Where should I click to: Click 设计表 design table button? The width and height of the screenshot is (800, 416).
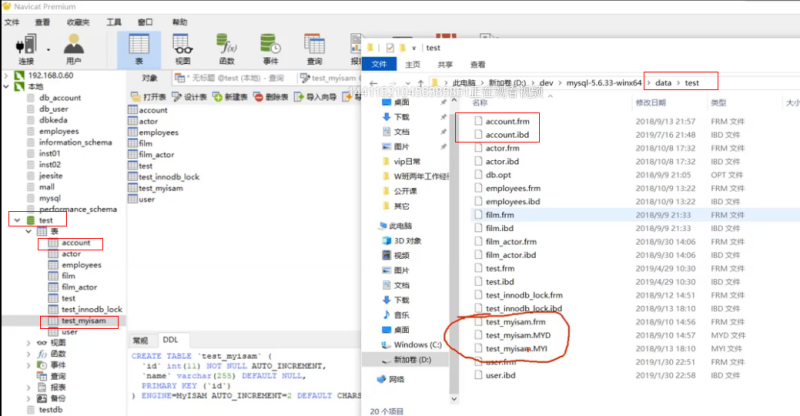[x=189, y=97]
